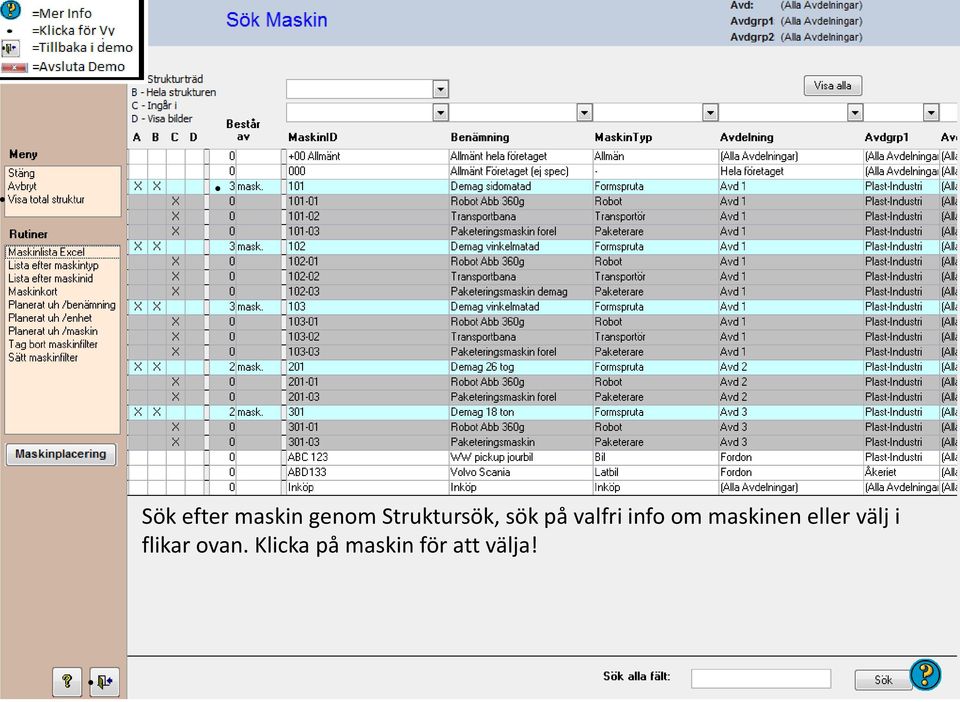
Task: Open Lista efter maskinid routine
Action: click(x=51, y=278)
